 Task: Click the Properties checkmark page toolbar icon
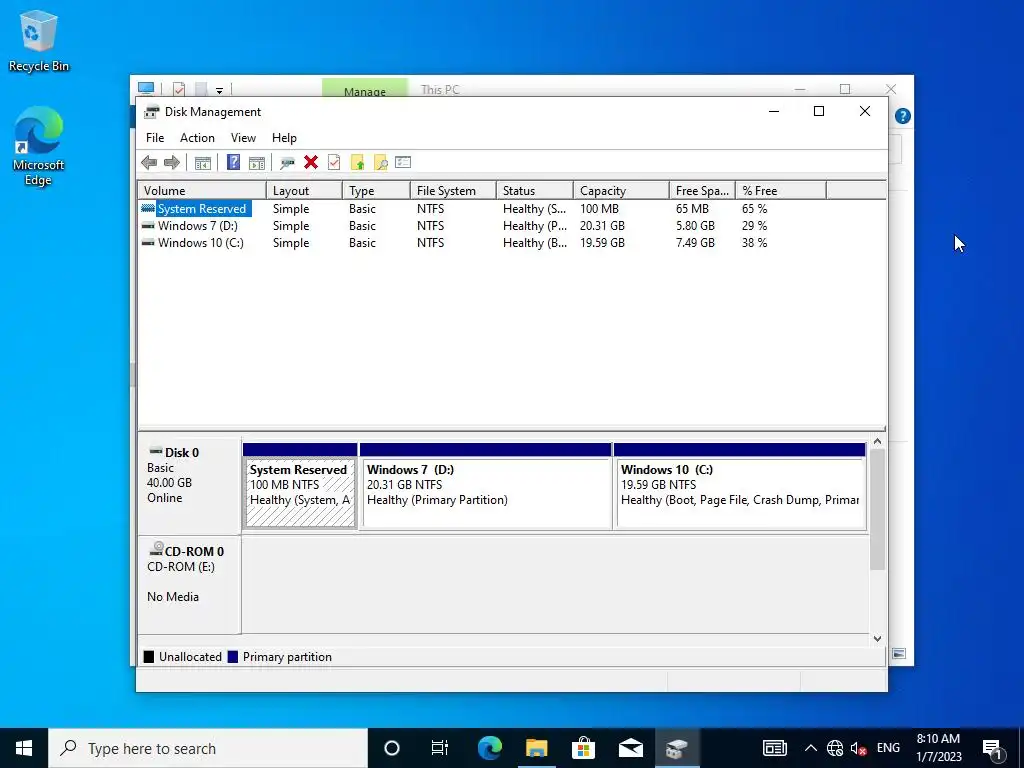click(x=334, y=162)
